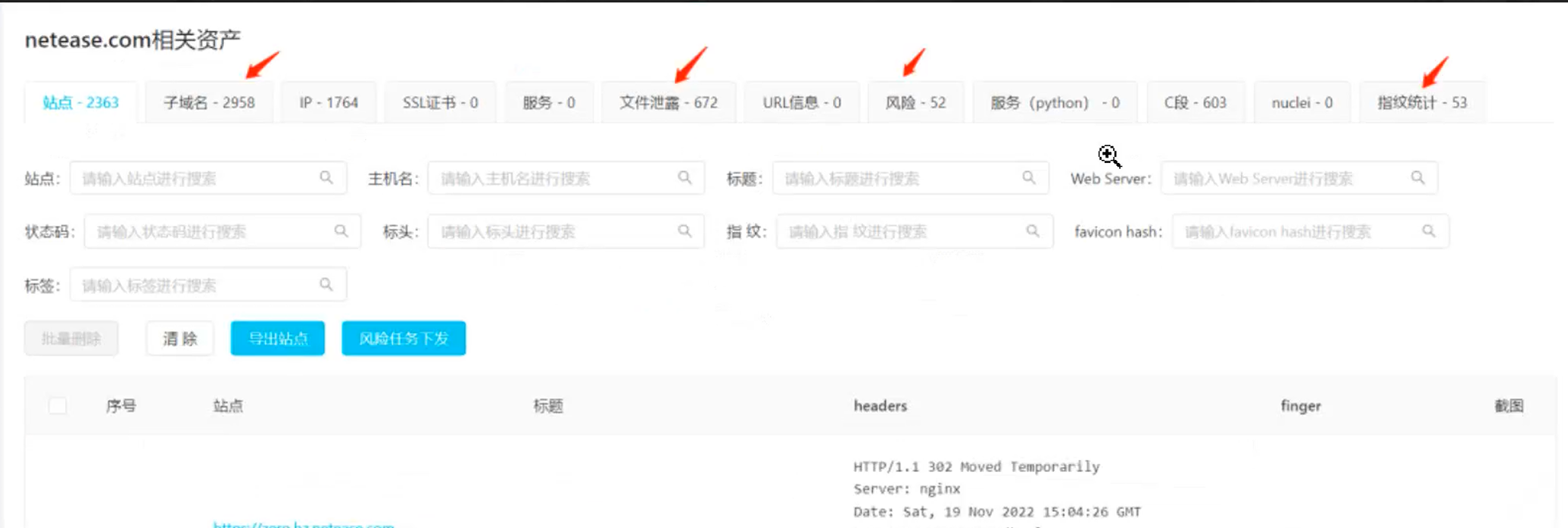Image resolution: width=1568 pixels, height=528 pixels.
Task: Click search icon in 指纹 field
Action: click(x=1033, y=231)
